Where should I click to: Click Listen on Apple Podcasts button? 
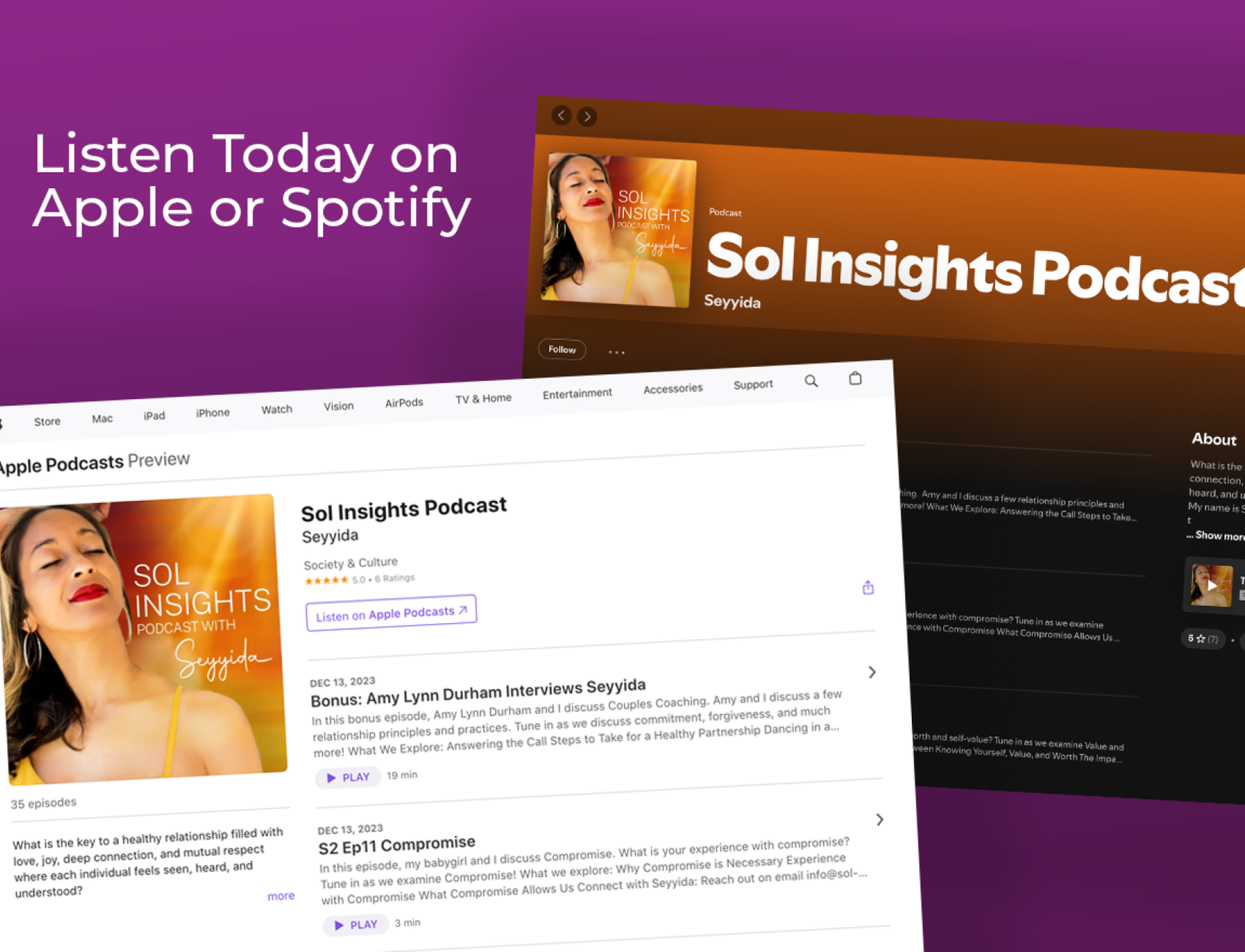391,613
